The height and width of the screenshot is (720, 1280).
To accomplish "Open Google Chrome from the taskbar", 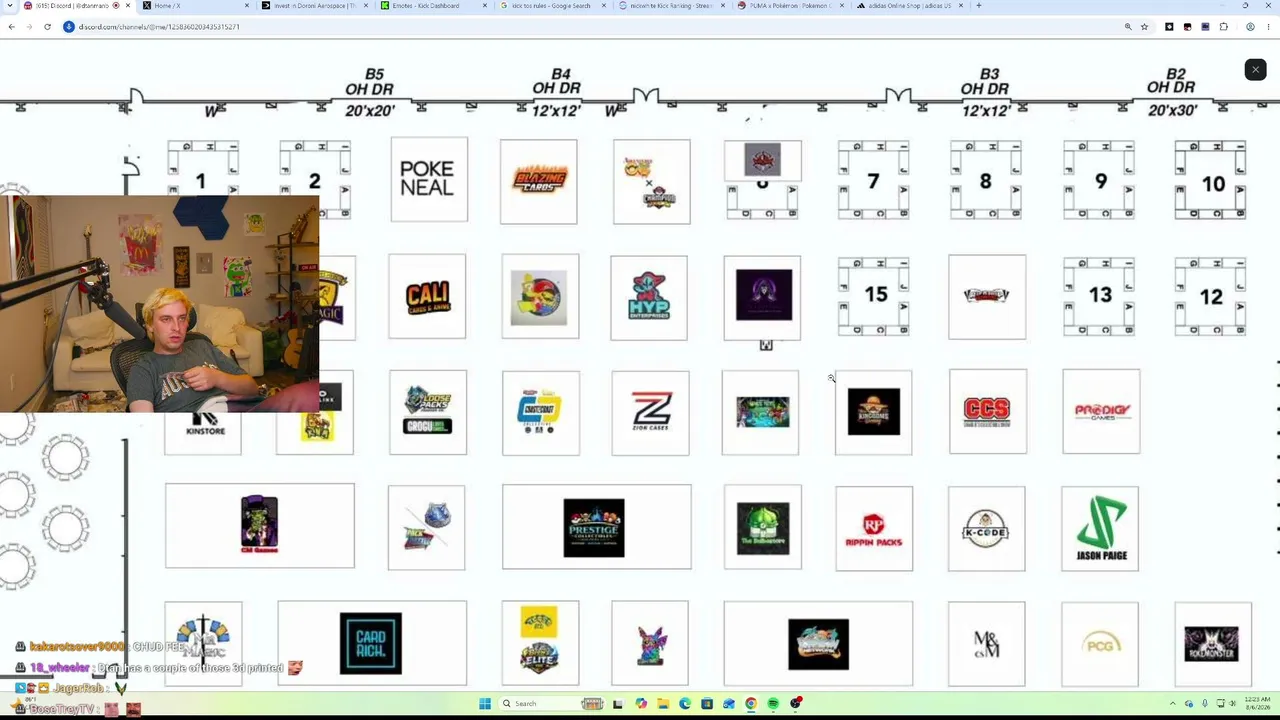I will (x=751, y=704).
